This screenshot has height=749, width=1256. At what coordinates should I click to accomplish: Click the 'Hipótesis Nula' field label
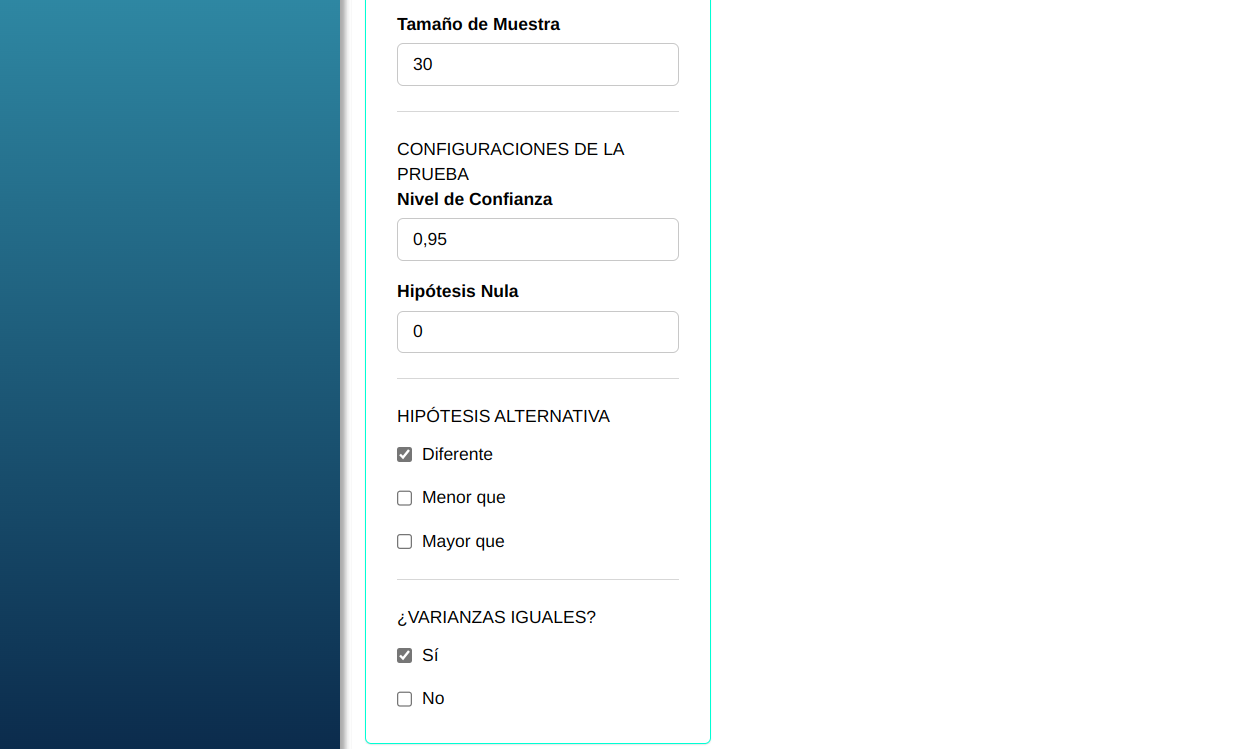click(457, 291)
